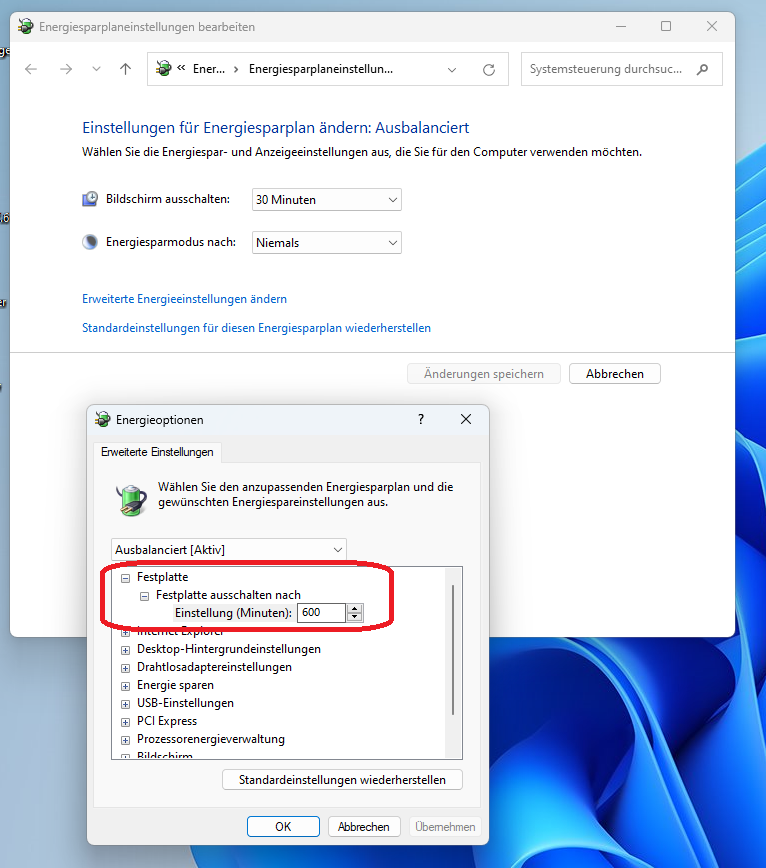
Task: Click the Übernehmen button
Action: (445, 826)
